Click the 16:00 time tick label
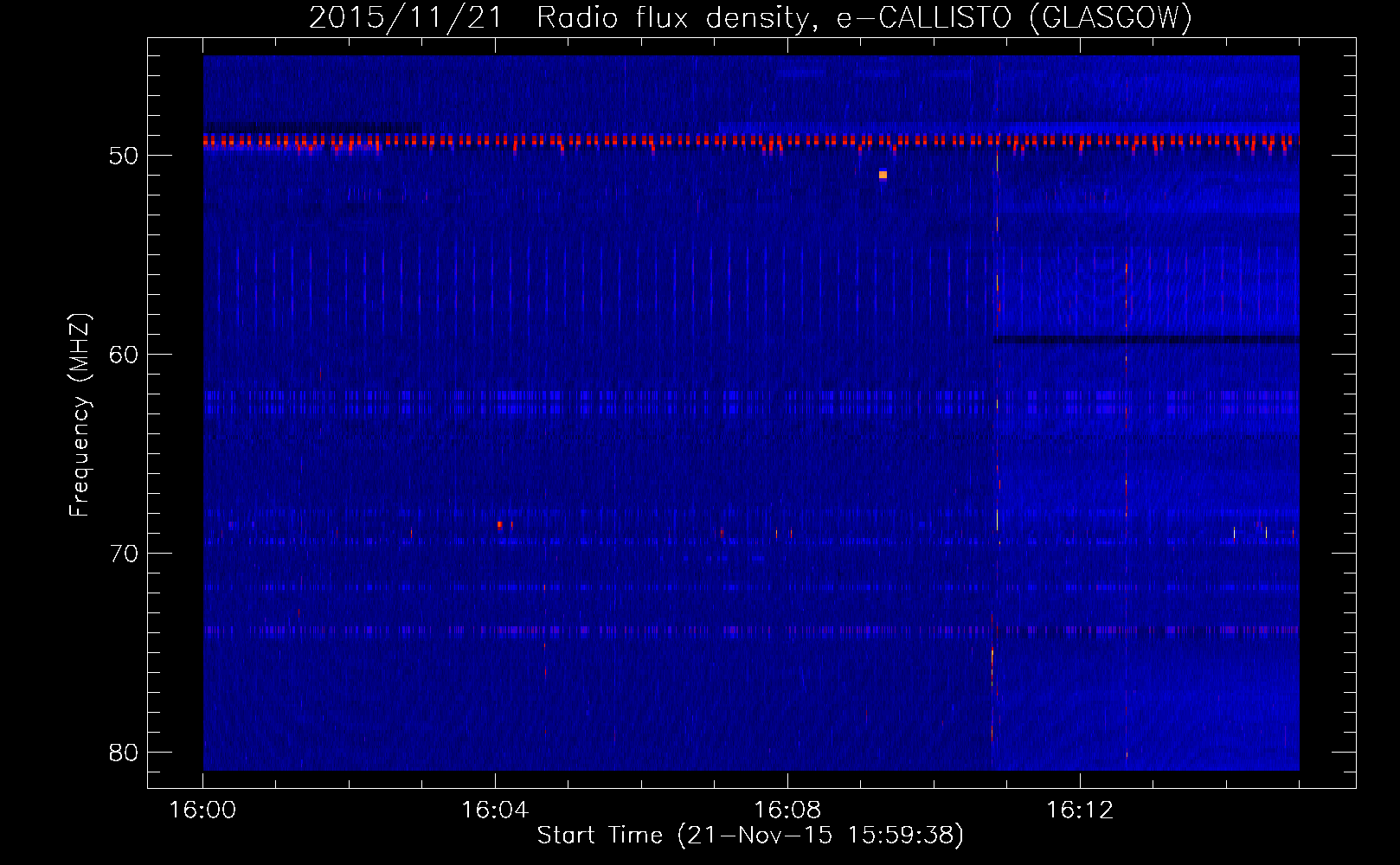1400x865 pixels. pos(202,811)
